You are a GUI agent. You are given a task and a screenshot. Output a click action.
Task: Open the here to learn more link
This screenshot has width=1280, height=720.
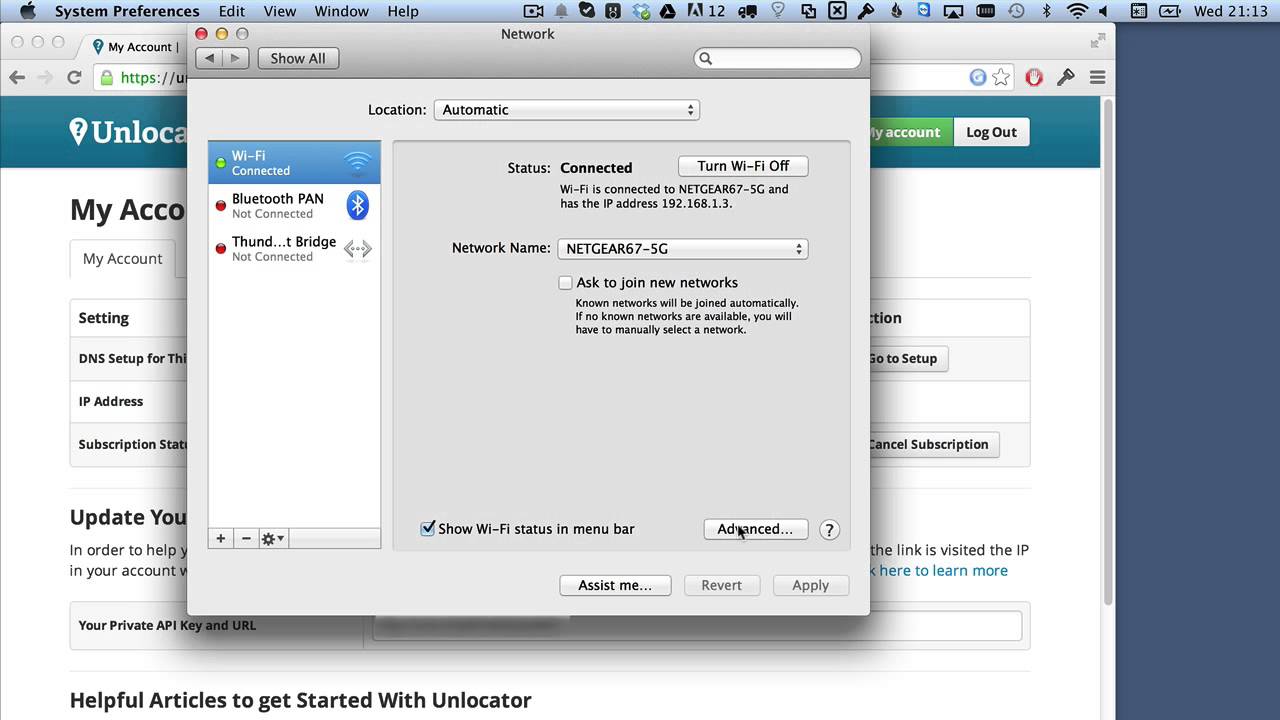(944, 570)
